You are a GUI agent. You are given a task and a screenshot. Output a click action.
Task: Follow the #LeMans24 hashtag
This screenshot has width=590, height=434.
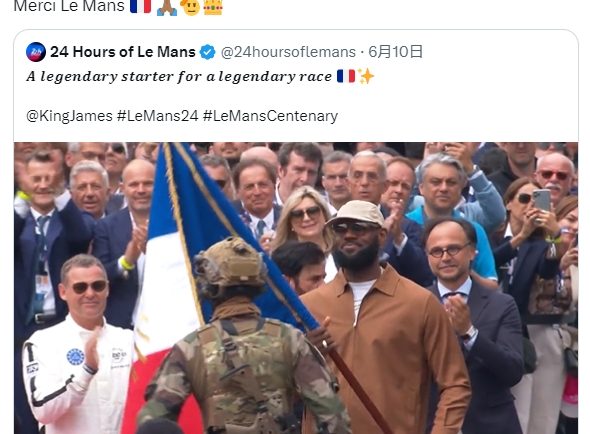pos(158,116)
